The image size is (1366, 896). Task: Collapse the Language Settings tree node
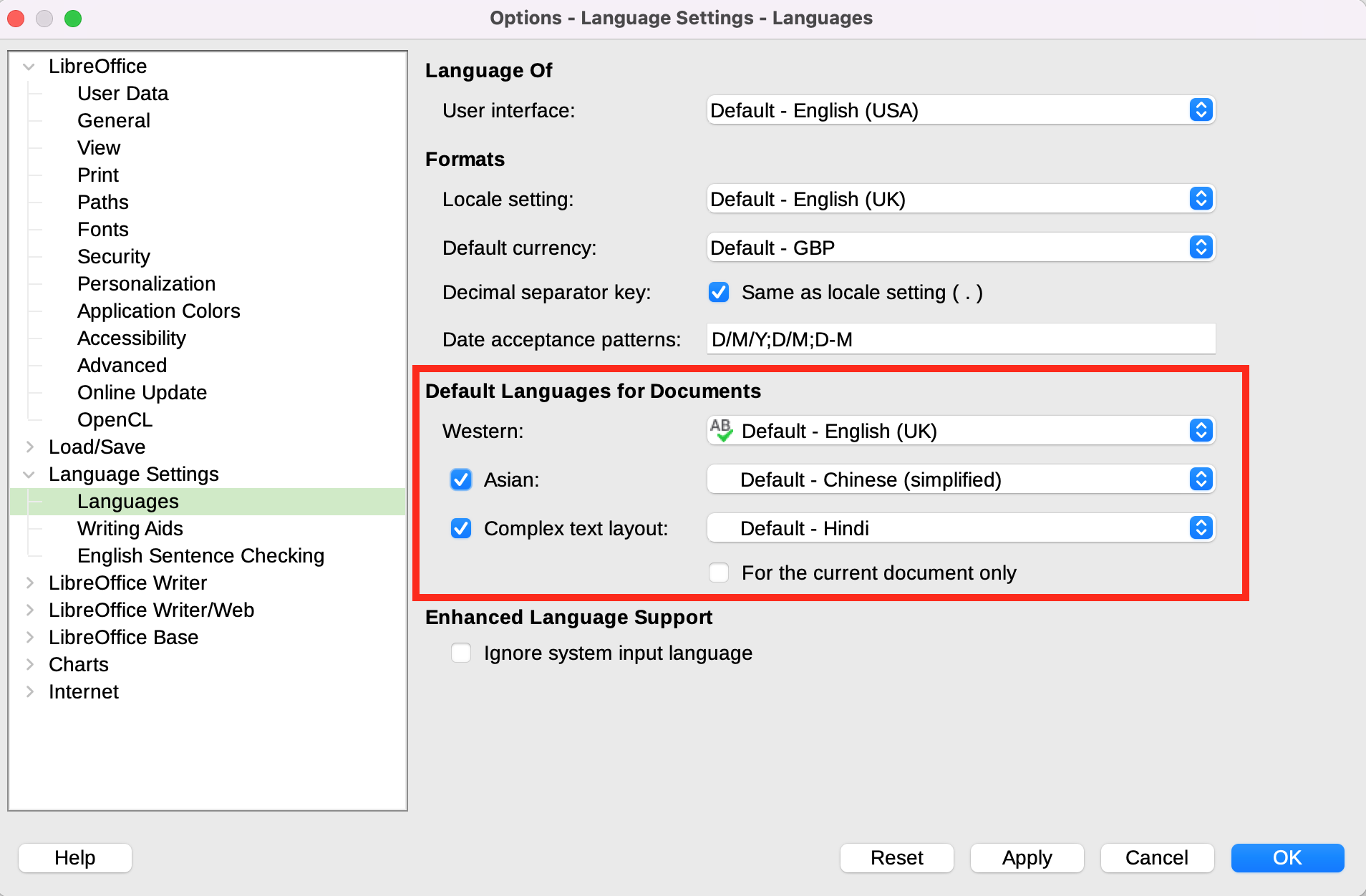coord(29,474)
